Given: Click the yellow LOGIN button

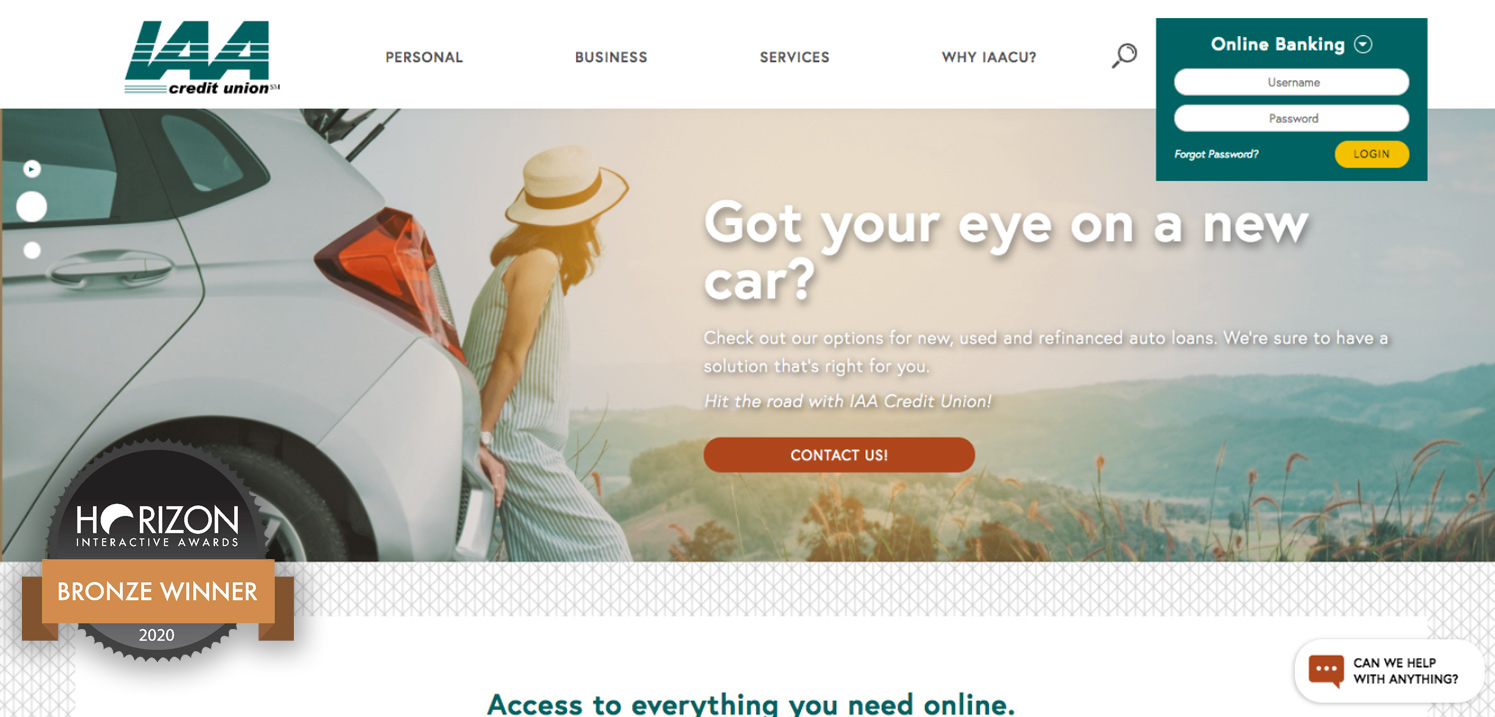Looking at the screenshot, I should 1371,154.
